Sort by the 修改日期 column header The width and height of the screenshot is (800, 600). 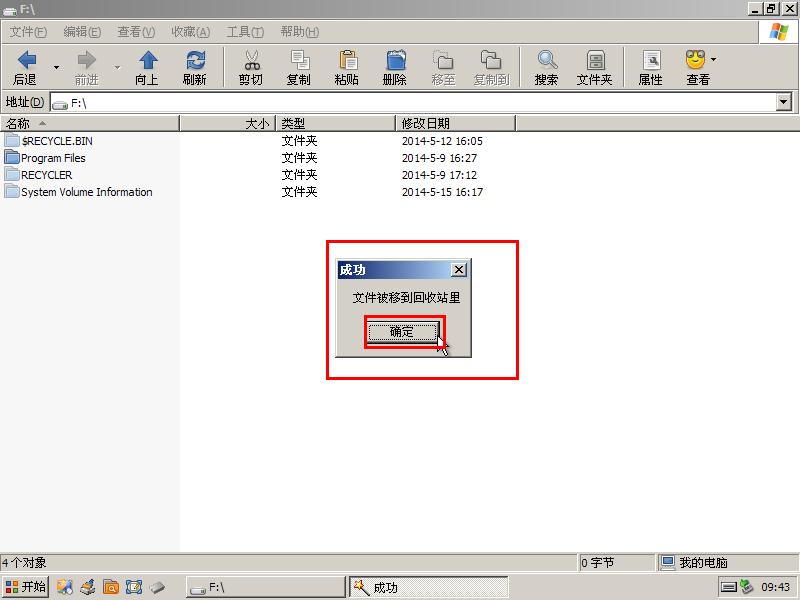point(456,123)
